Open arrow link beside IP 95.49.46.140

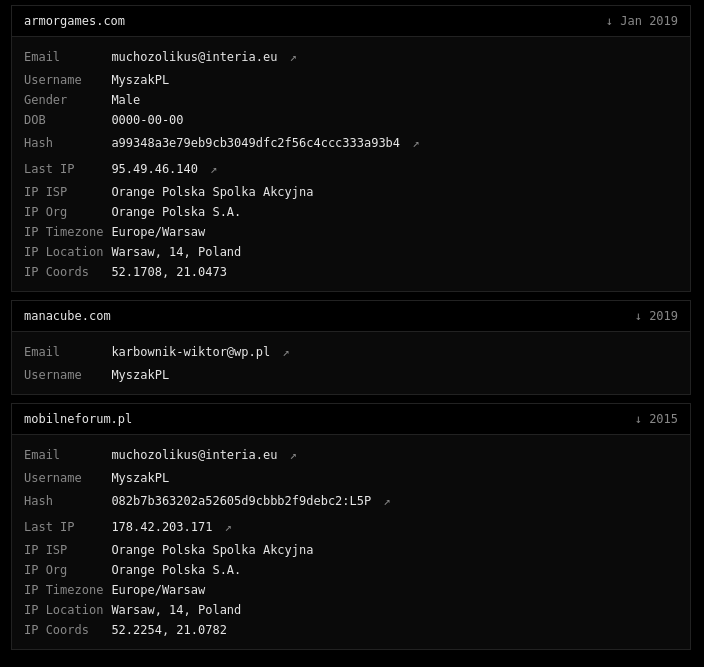coord(214,170)
